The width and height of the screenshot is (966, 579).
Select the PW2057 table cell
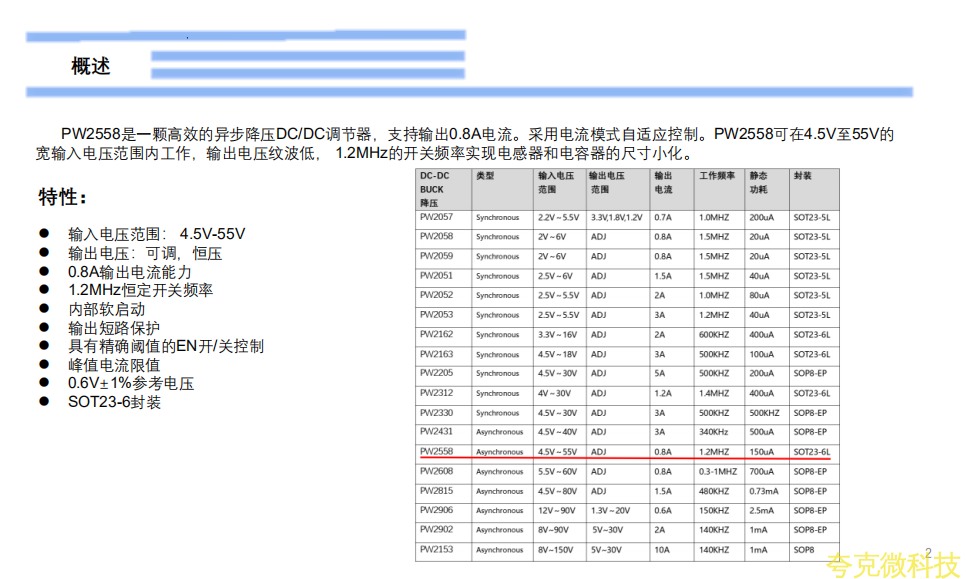(x=436, y=217)
